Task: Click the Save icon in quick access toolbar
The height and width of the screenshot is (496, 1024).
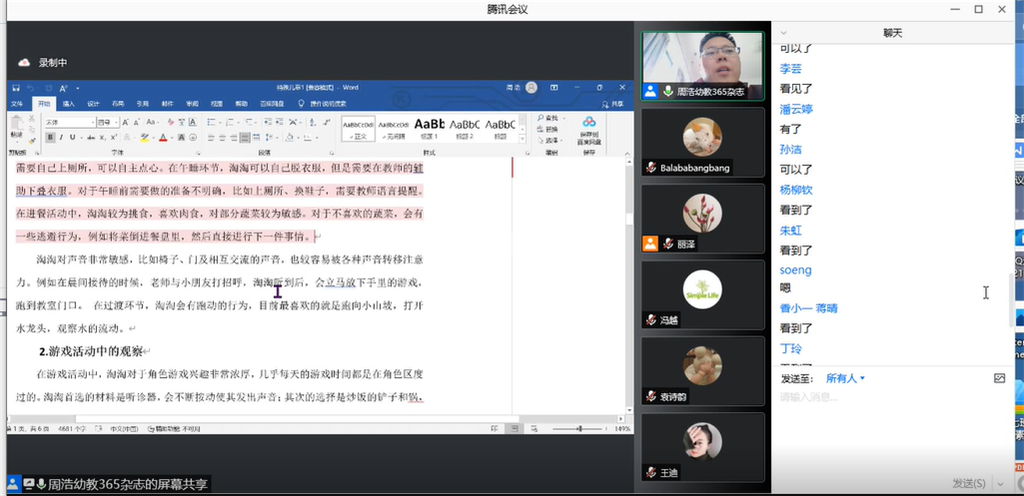Action: click(14, 87)
